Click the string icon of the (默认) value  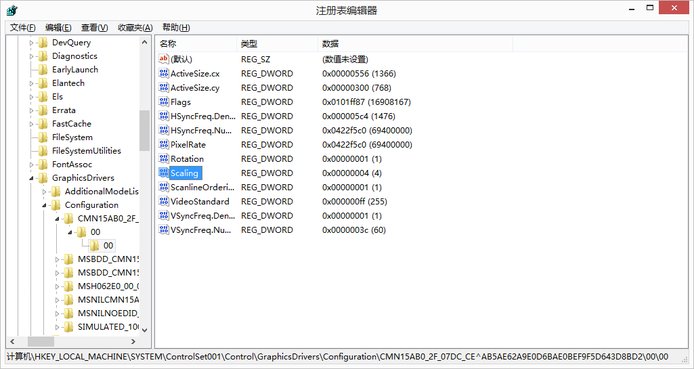coord(164,59)
